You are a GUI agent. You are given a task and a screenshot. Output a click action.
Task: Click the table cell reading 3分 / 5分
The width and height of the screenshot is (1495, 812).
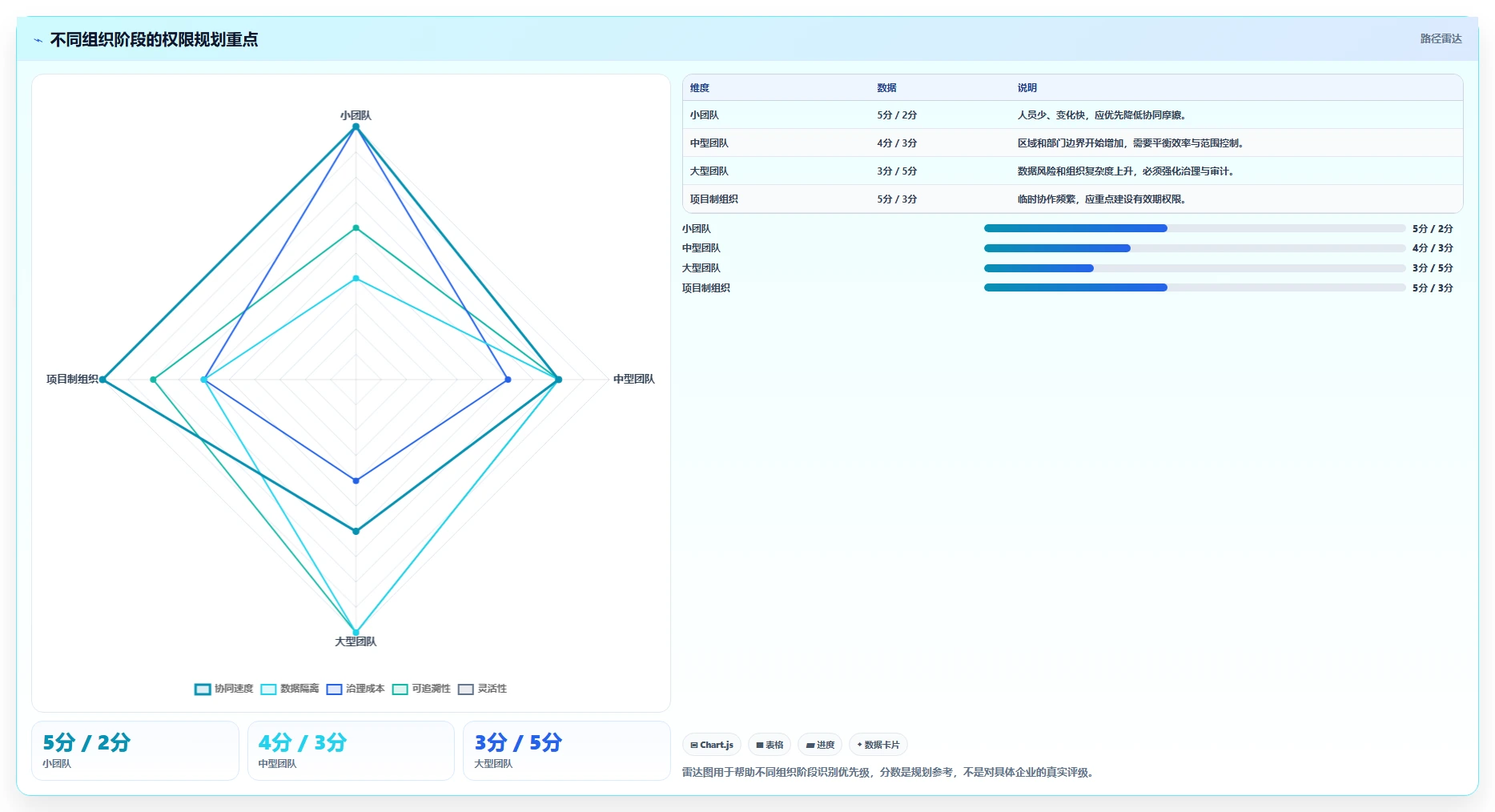[x=897, y=171]
